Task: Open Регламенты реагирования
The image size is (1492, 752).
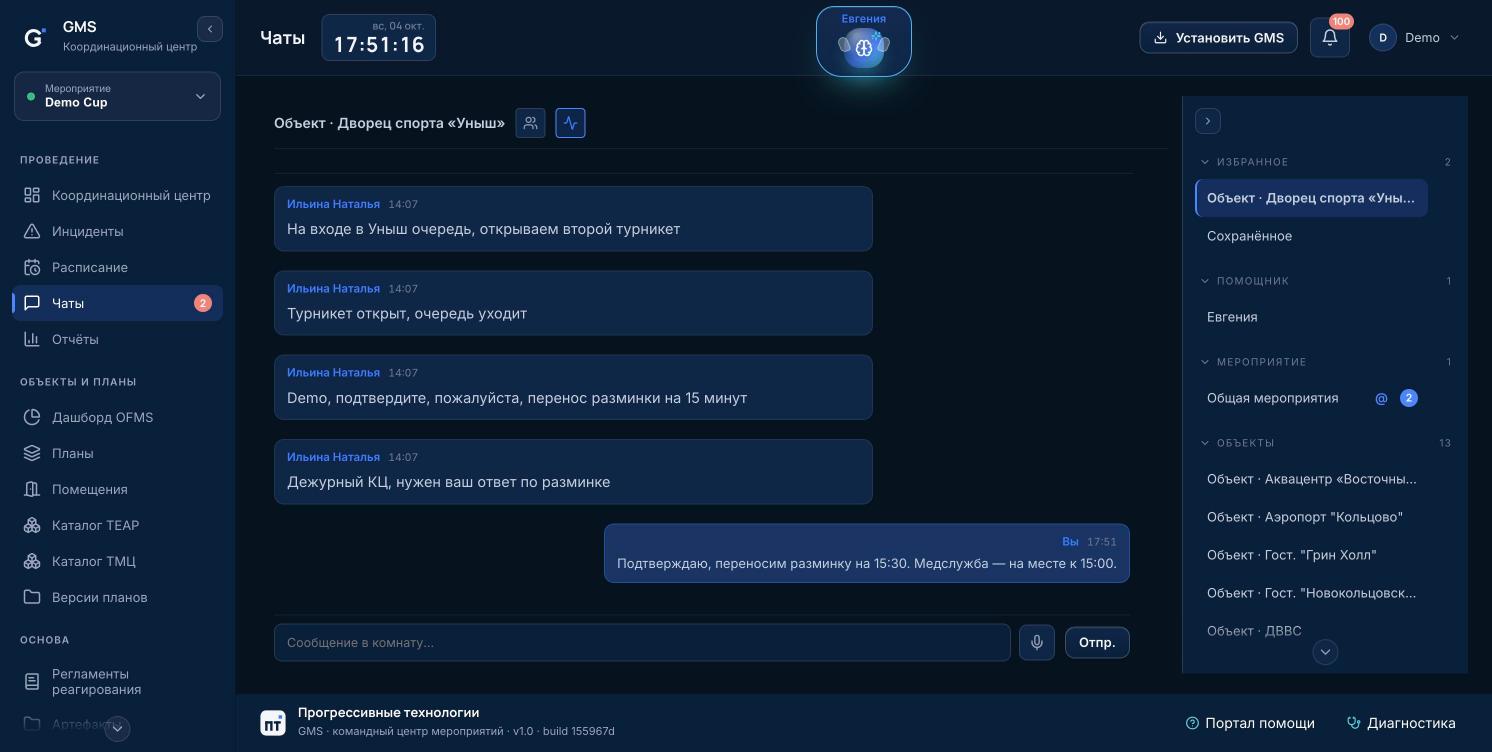Action: tap(118, 682)
